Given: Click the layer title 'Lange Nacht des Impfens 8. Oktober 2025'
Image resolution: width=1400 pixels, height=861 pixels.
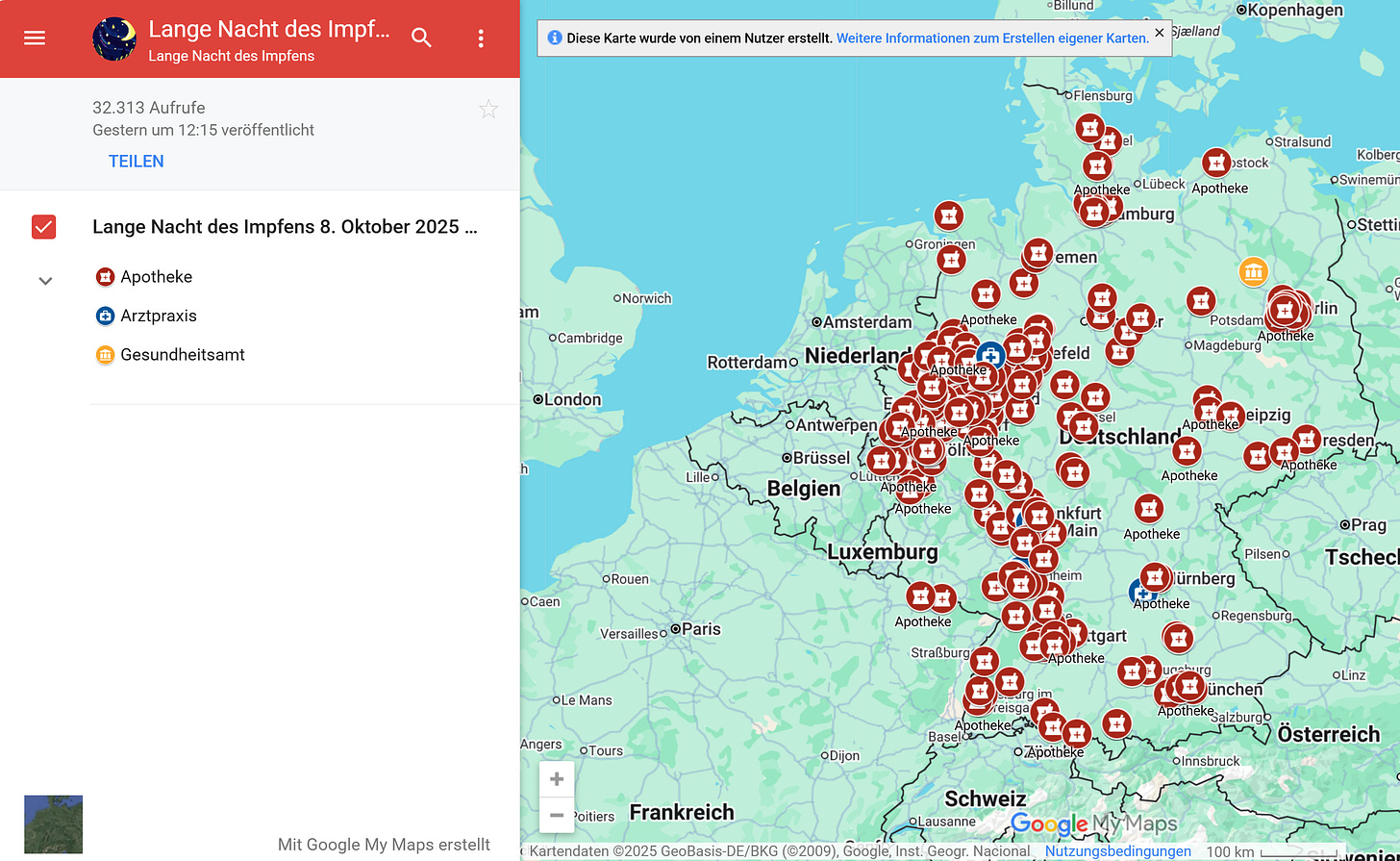Looking at the screenshot, I should pyautogui.click(x=286, y=227).
